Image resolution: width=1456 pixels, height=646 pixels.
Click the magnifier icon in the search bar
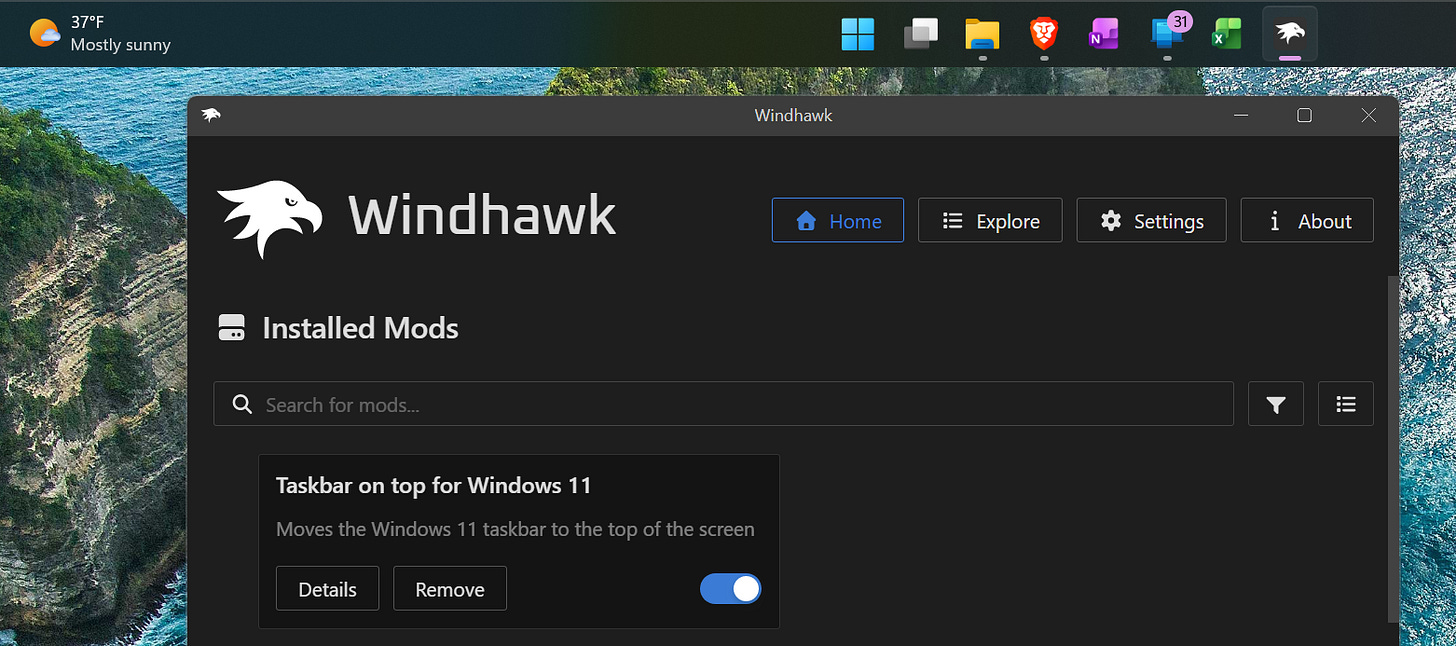click(x=241, y=403)
